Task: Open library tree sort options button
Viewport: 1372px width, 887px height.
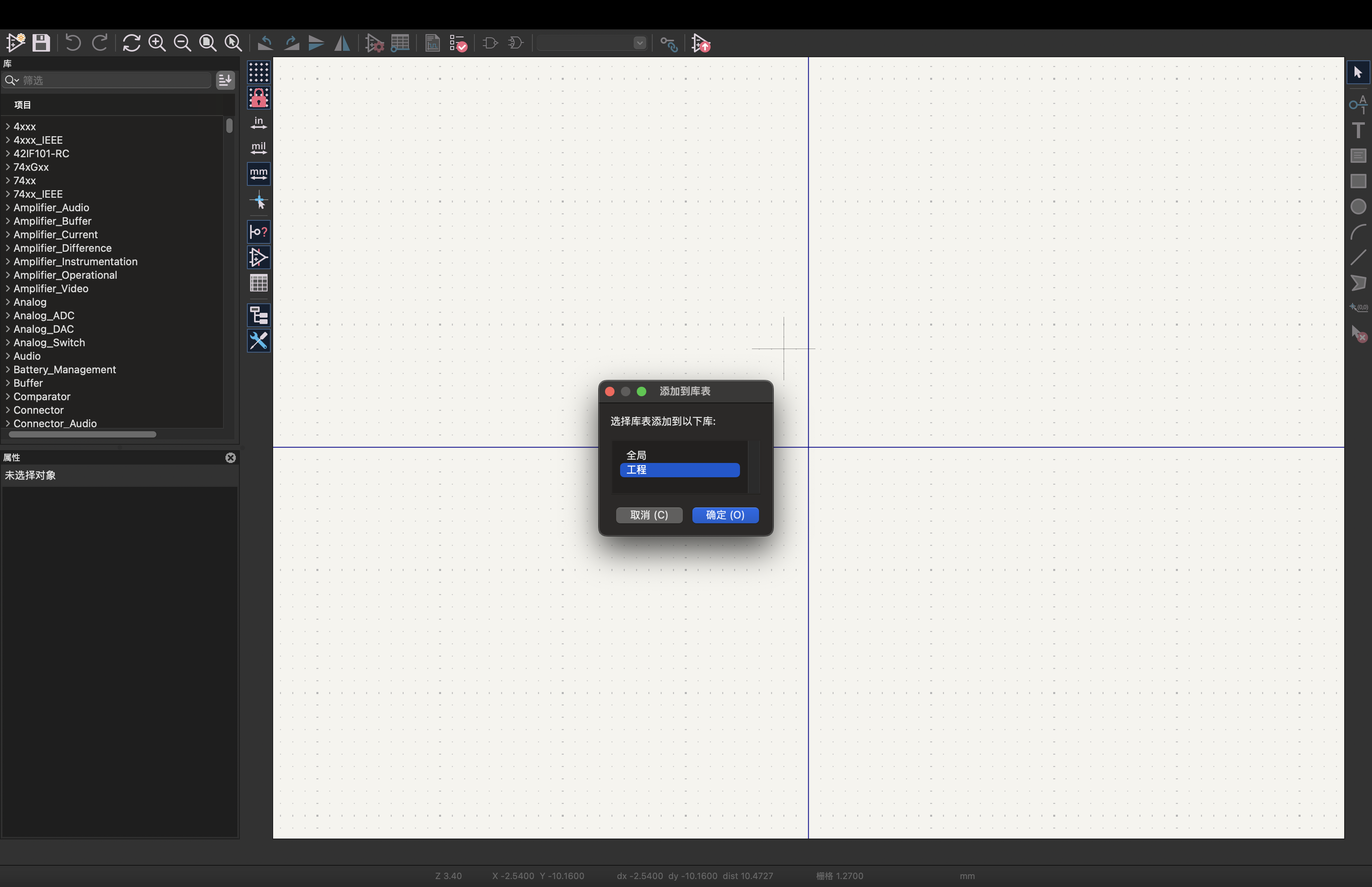Action: coord(225,80)
